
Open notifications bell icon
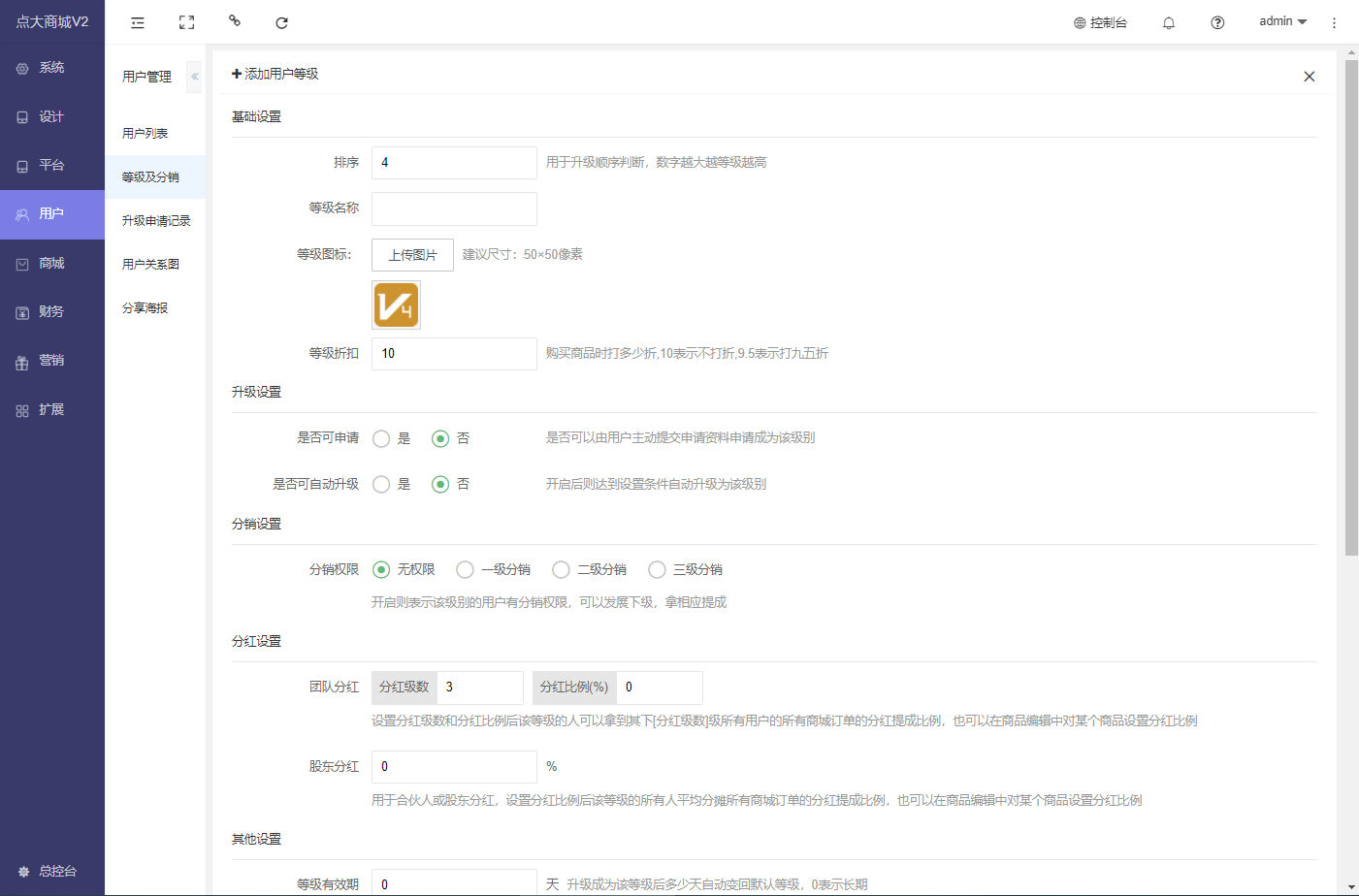point(1169,22)
